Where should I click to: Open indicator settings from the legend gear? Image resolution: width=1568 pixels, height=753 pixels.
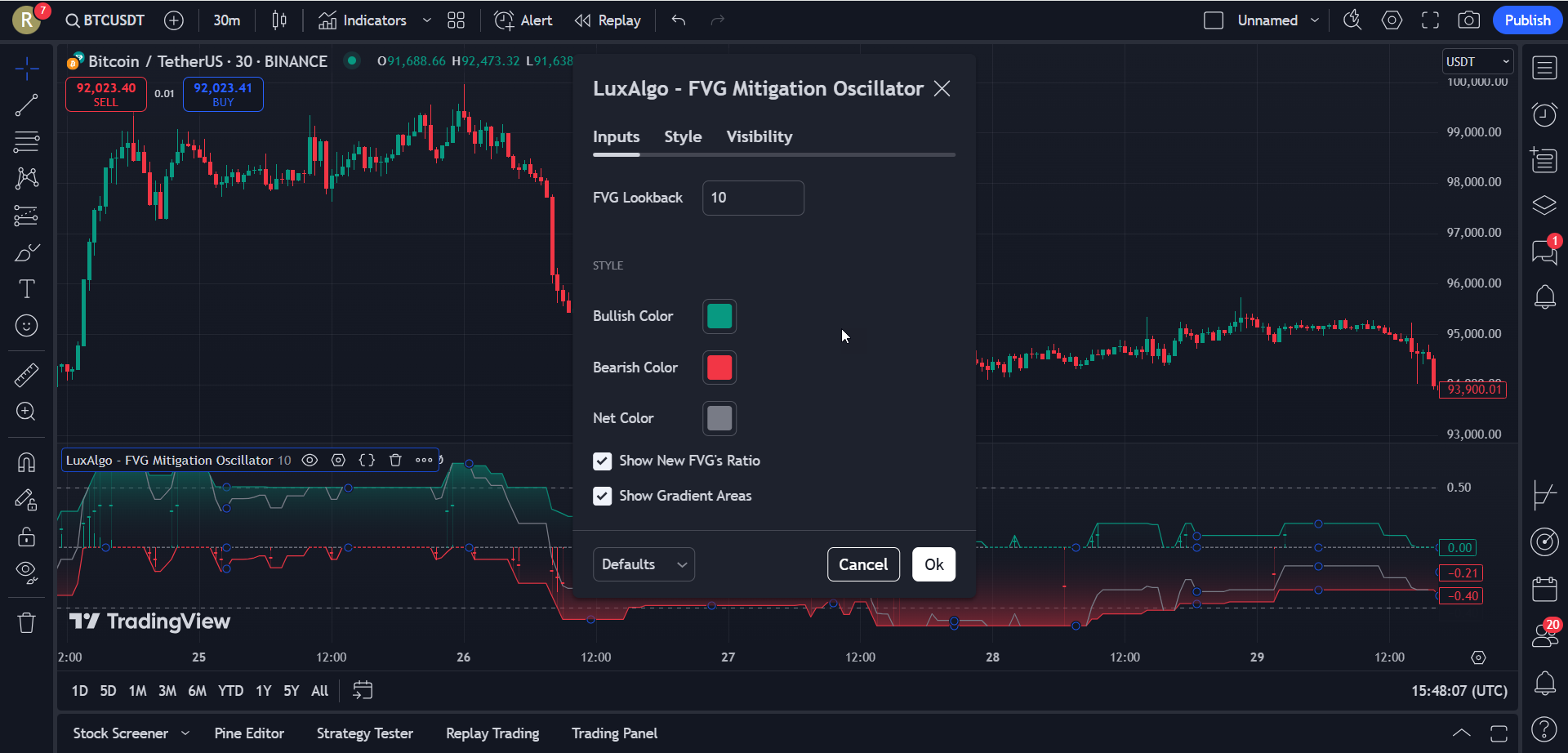338,461
